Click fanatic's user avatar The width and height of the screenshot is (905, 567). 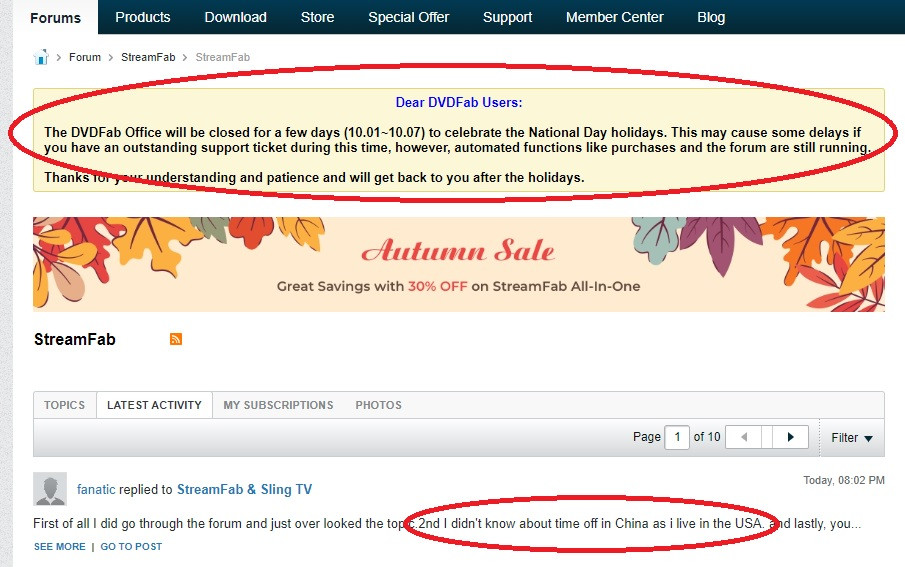click(50, 489)
